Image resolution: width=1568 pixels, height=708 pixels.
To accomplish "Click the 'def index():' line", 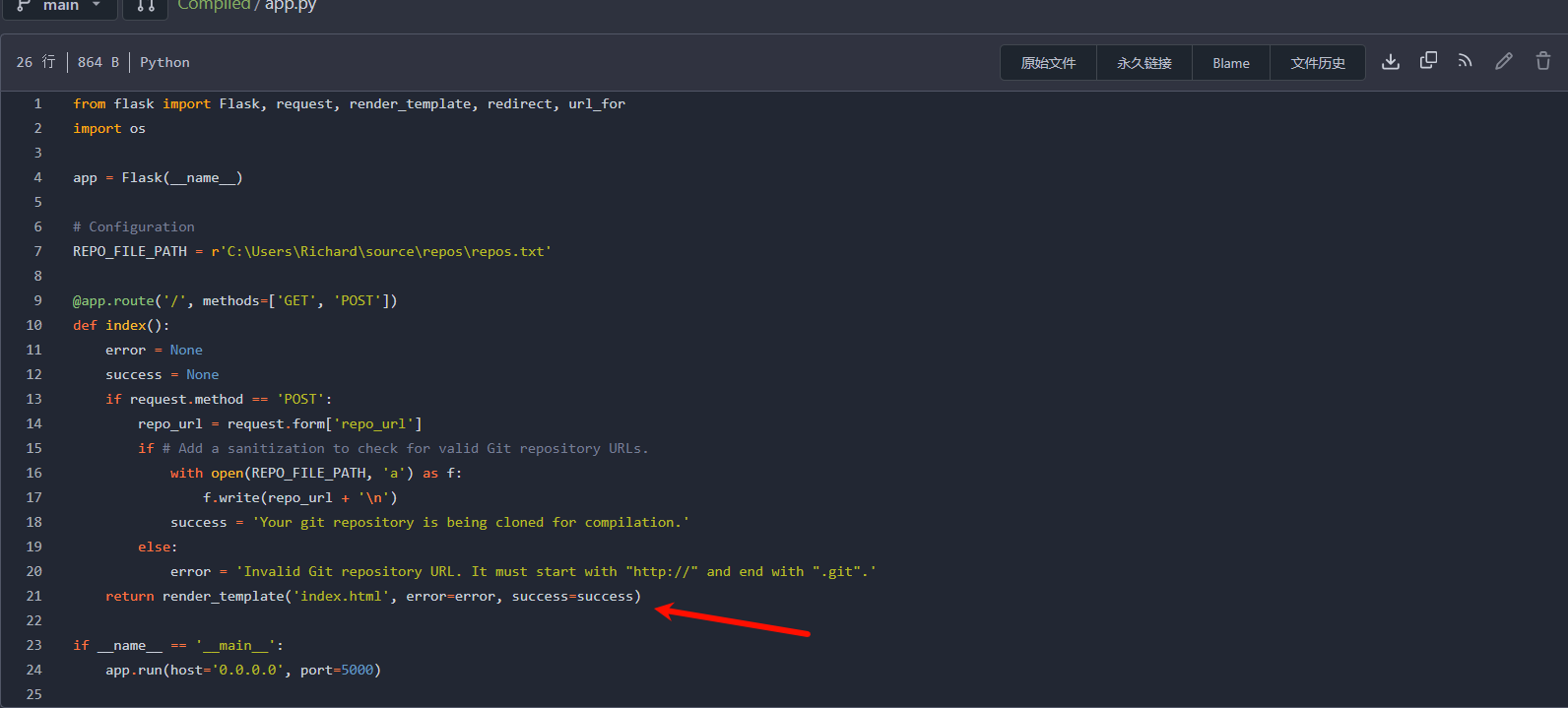I will (121, 325).
